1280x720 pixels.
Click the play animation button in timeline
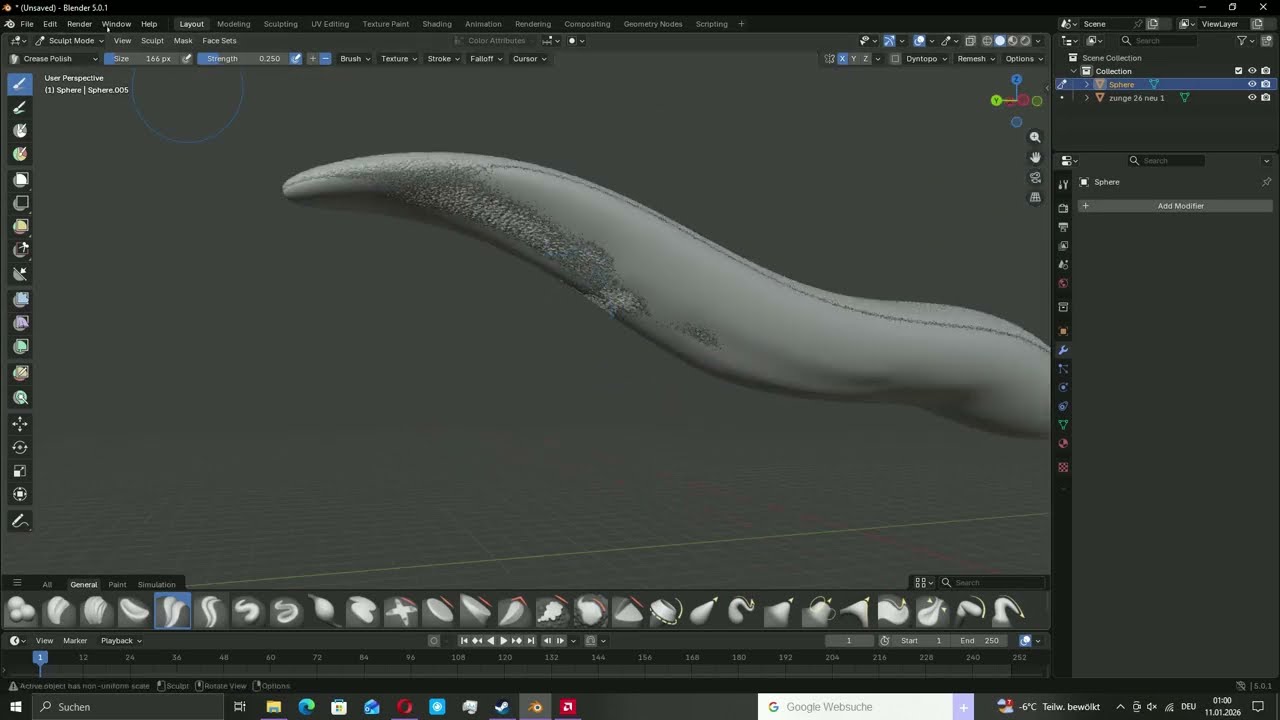[503, 641]
